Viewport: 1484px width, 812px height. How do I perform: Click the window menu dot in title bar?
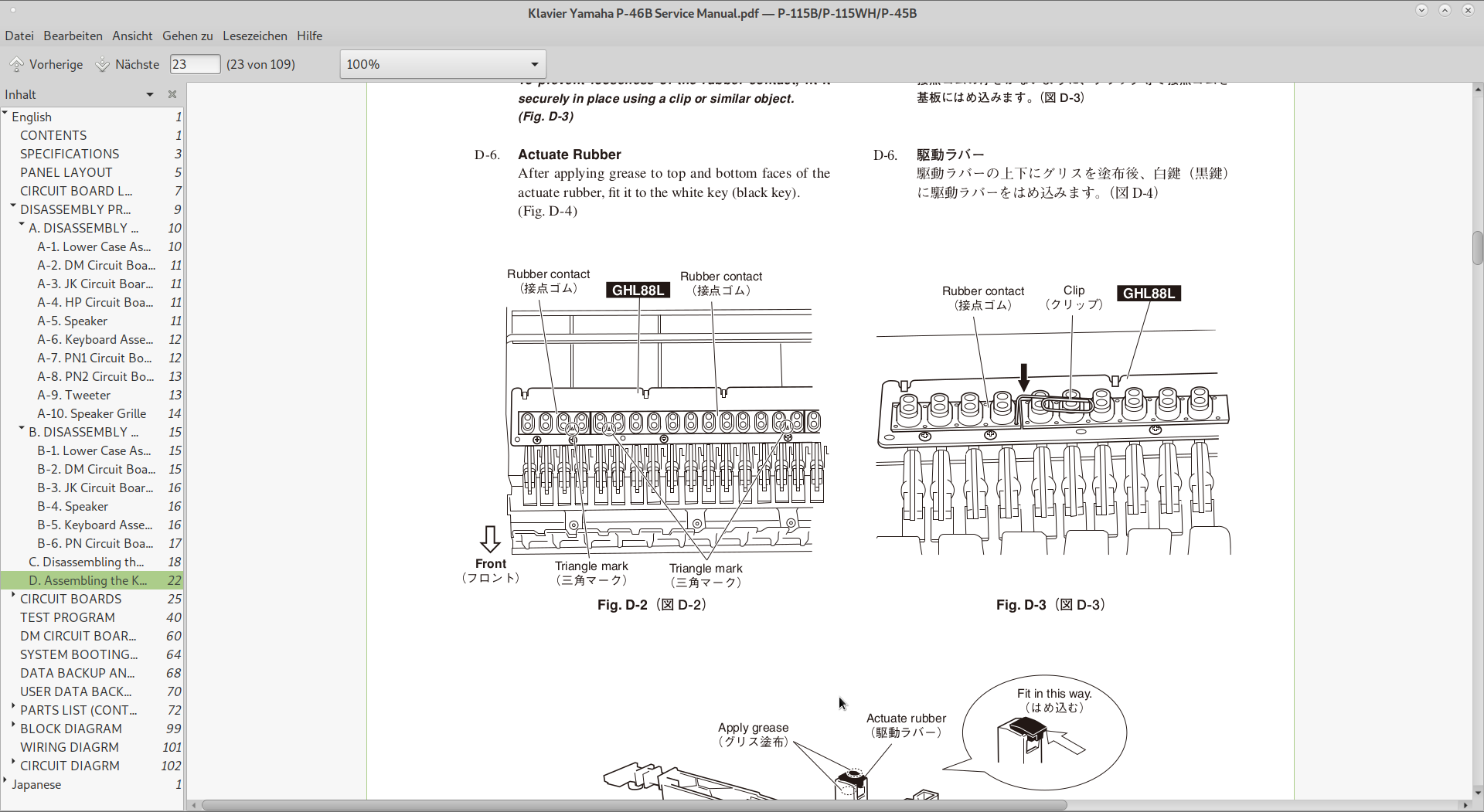tap(14, 11)
